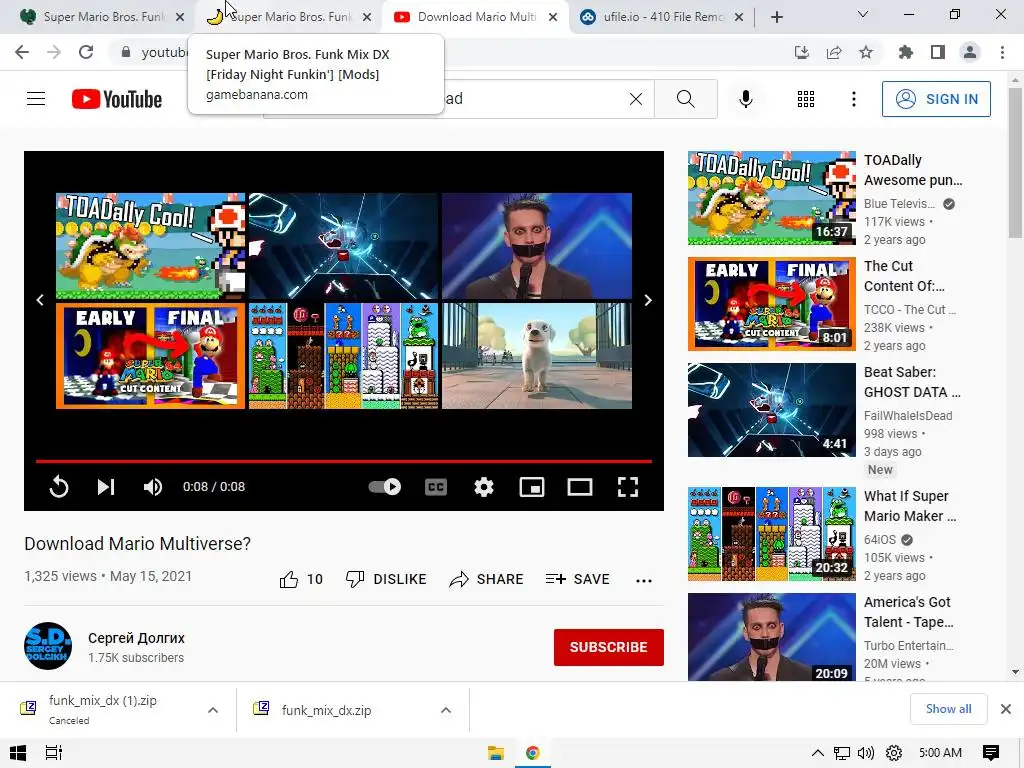Close the downloads bar
1024x768 pixels.
click(x=1006, y=709)
